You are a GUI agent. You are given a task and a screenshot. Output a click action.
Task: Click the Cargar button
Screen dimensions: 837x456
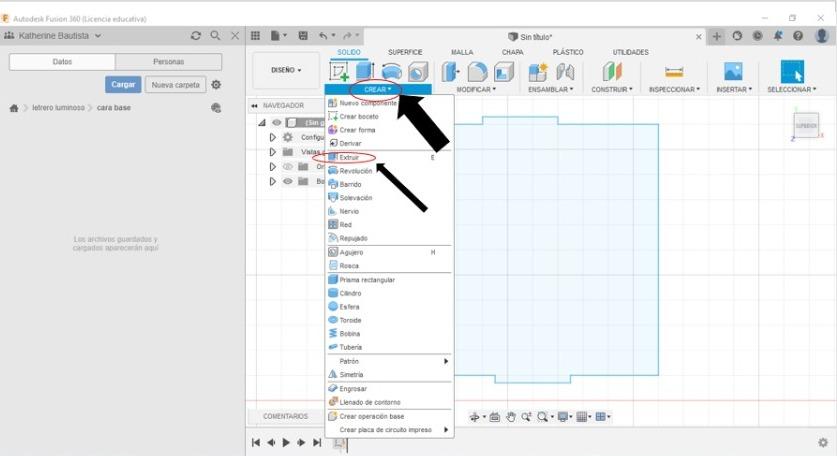[x=123, y=84]
